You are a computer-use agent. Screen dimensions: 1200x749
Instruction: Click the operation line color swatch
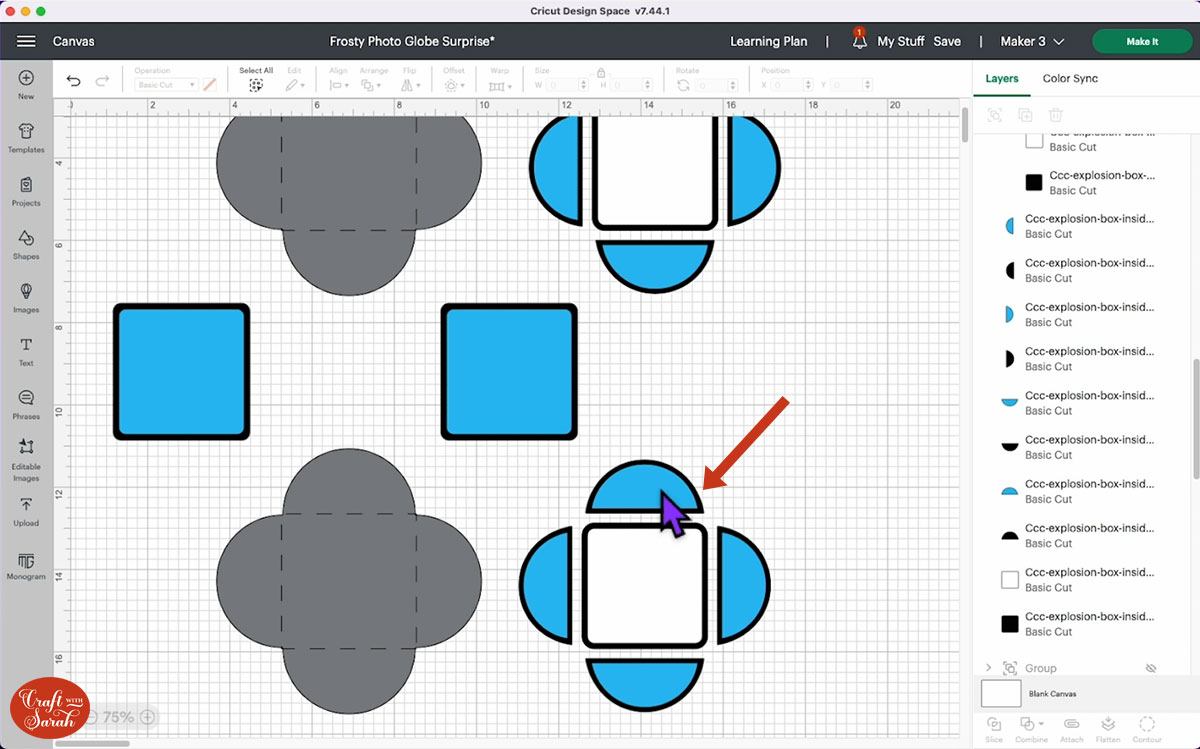[x=209, y=85]
